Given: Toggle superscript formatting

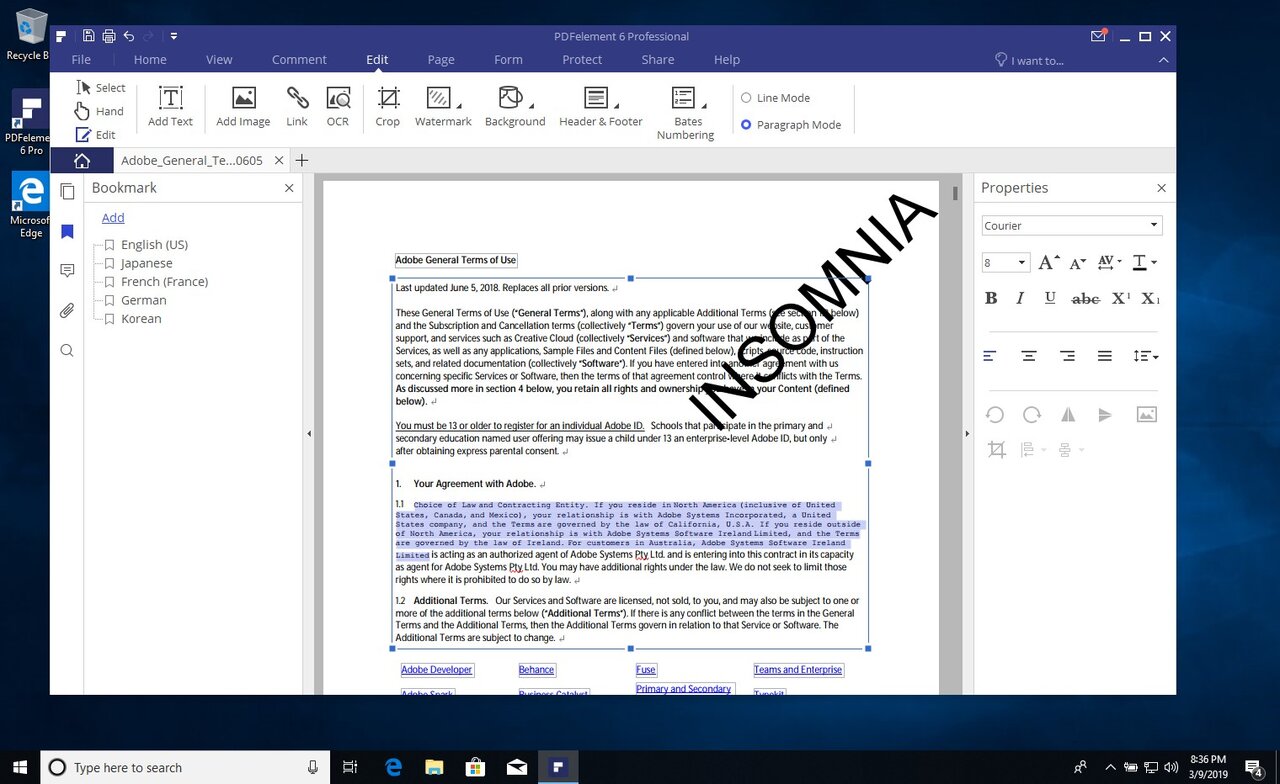Looking at the screenshot, I should [x=1121, y=298].
